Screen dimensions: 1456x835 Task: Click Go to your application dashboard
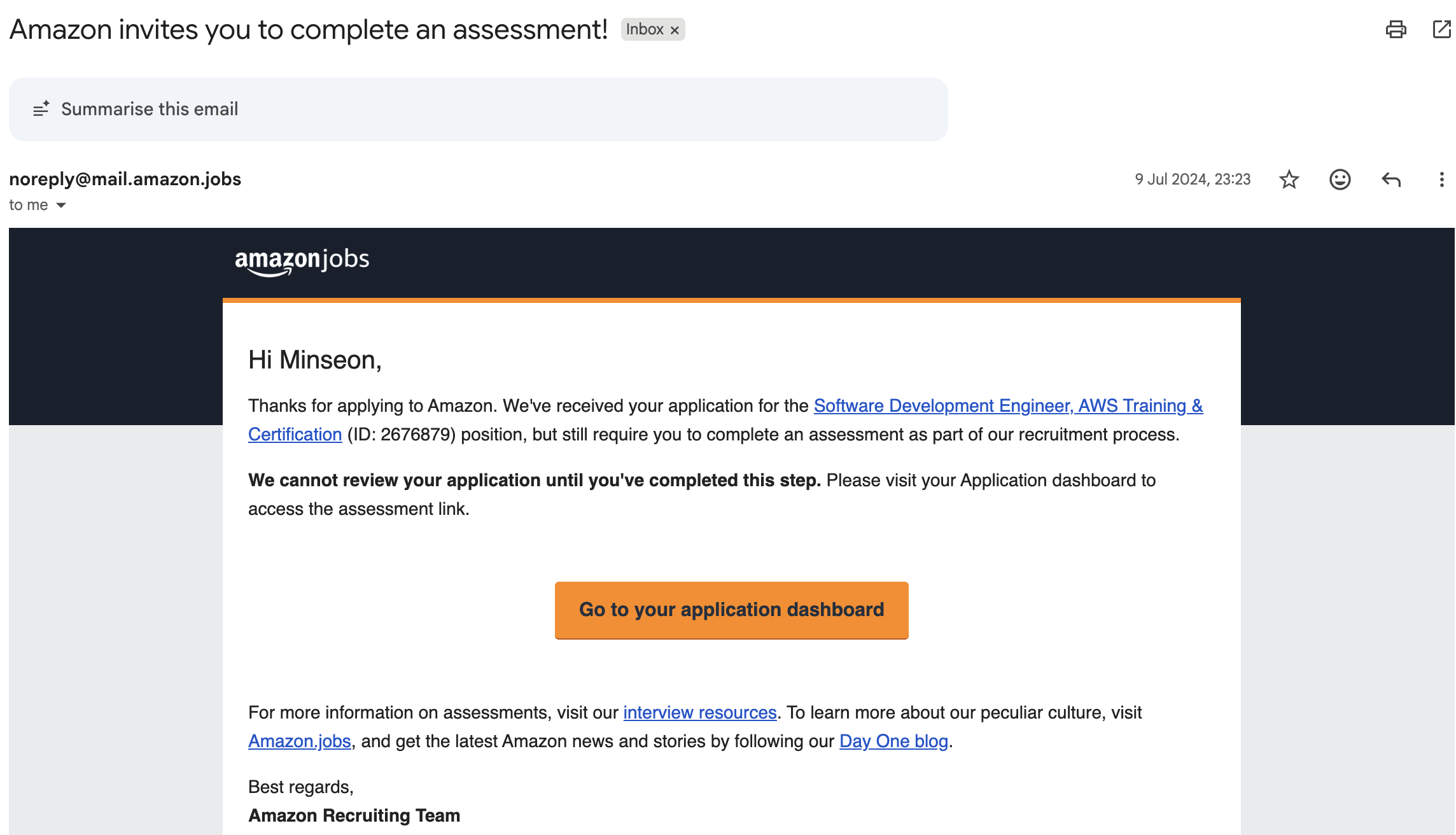click(x=732, y=610)
